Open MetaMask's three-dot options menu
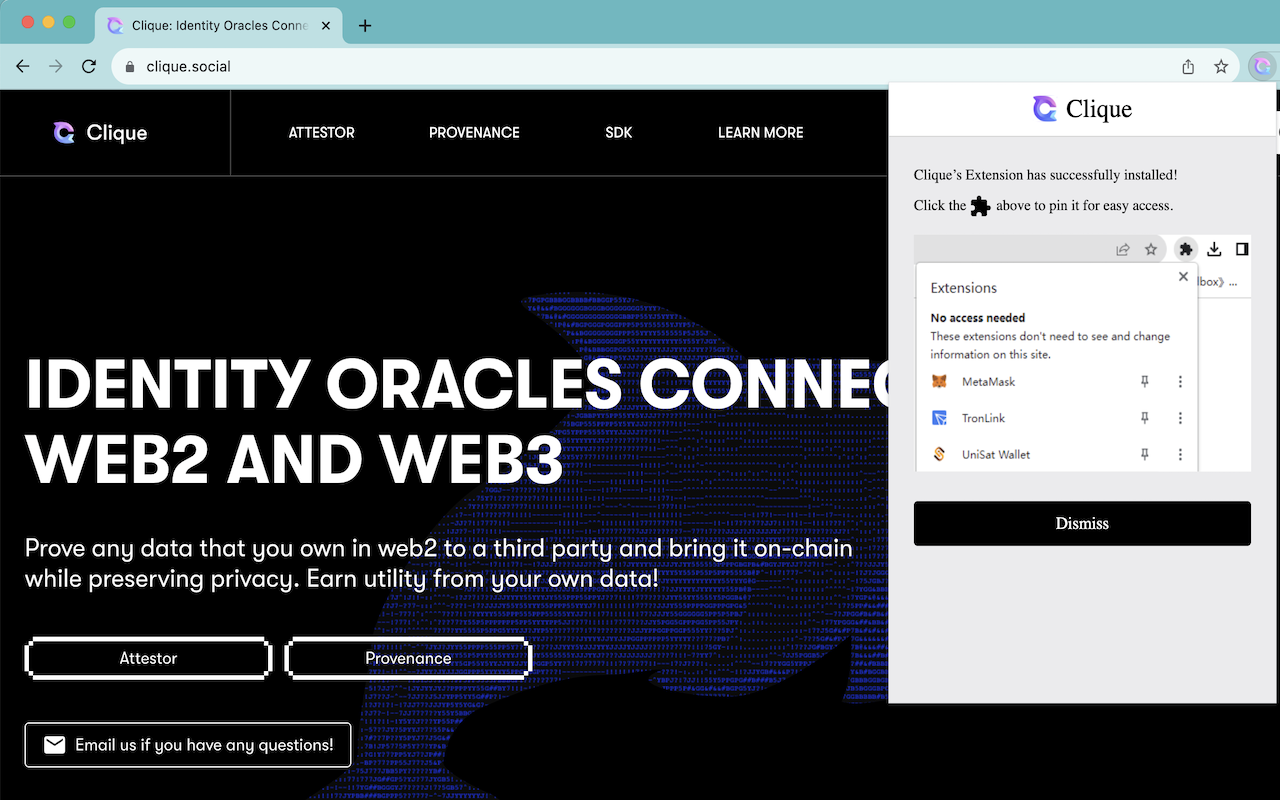Image resolution: width=1280 pixels, height=800 pixels. pyautogui.click(x=1180, y=381)
